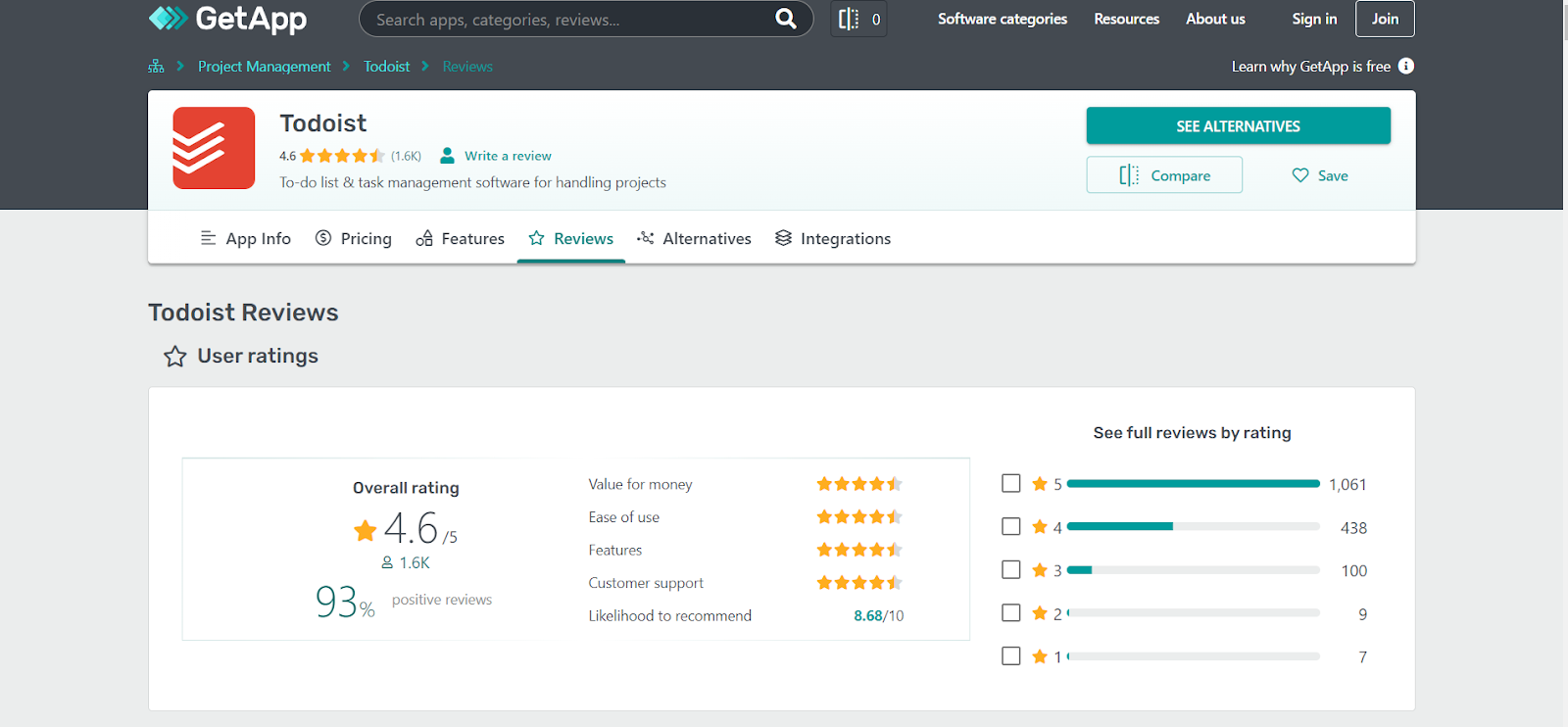The height and width of the screenshot is (727, 1568).
Task: Click the Value for money star rating
Action: pos(859,484)
